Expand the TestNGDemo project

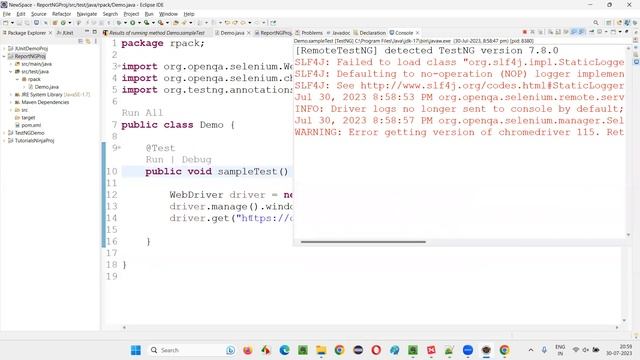click(x=4, y=133)
